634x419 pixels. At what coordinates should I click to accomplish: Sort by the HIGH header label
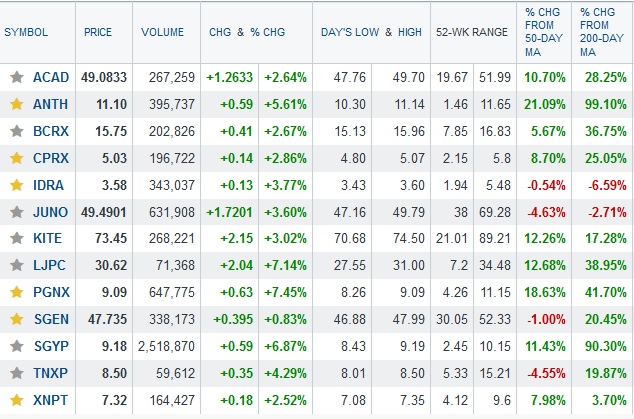click(x=410, y=32)
